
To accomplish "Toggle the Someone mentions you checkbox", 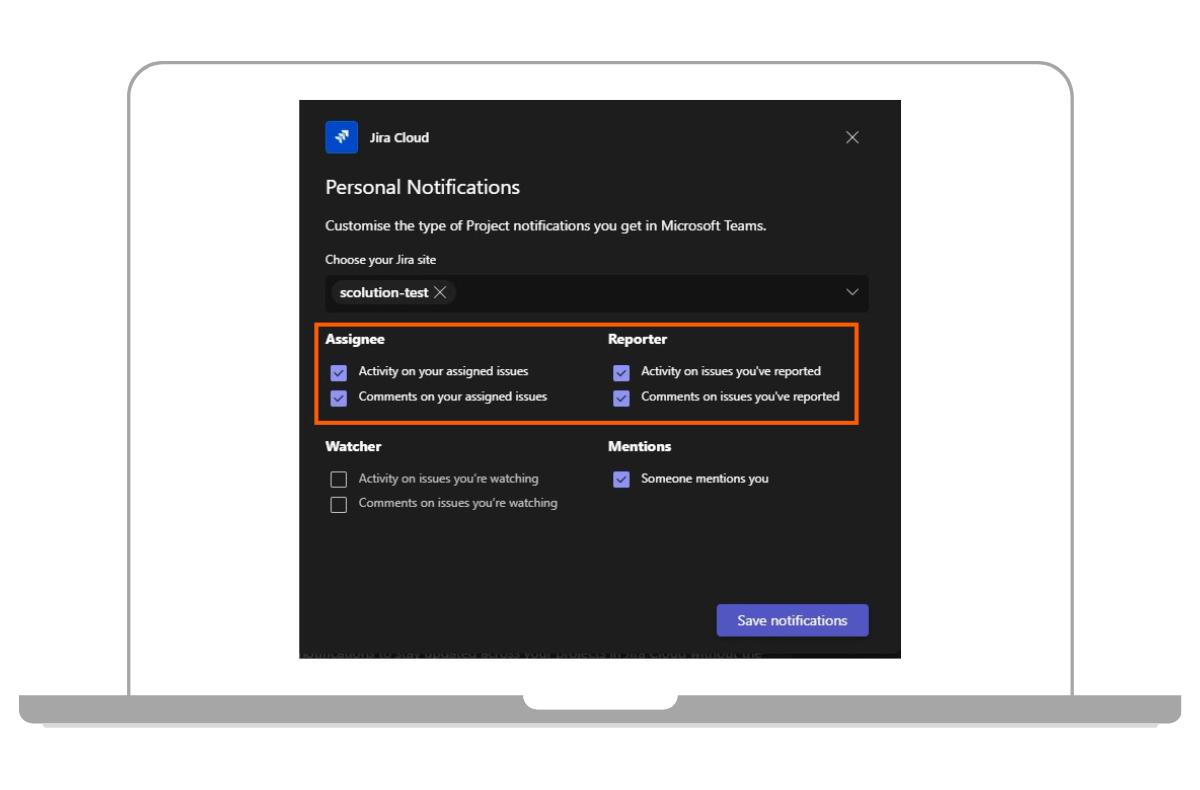I will [621, 480].
